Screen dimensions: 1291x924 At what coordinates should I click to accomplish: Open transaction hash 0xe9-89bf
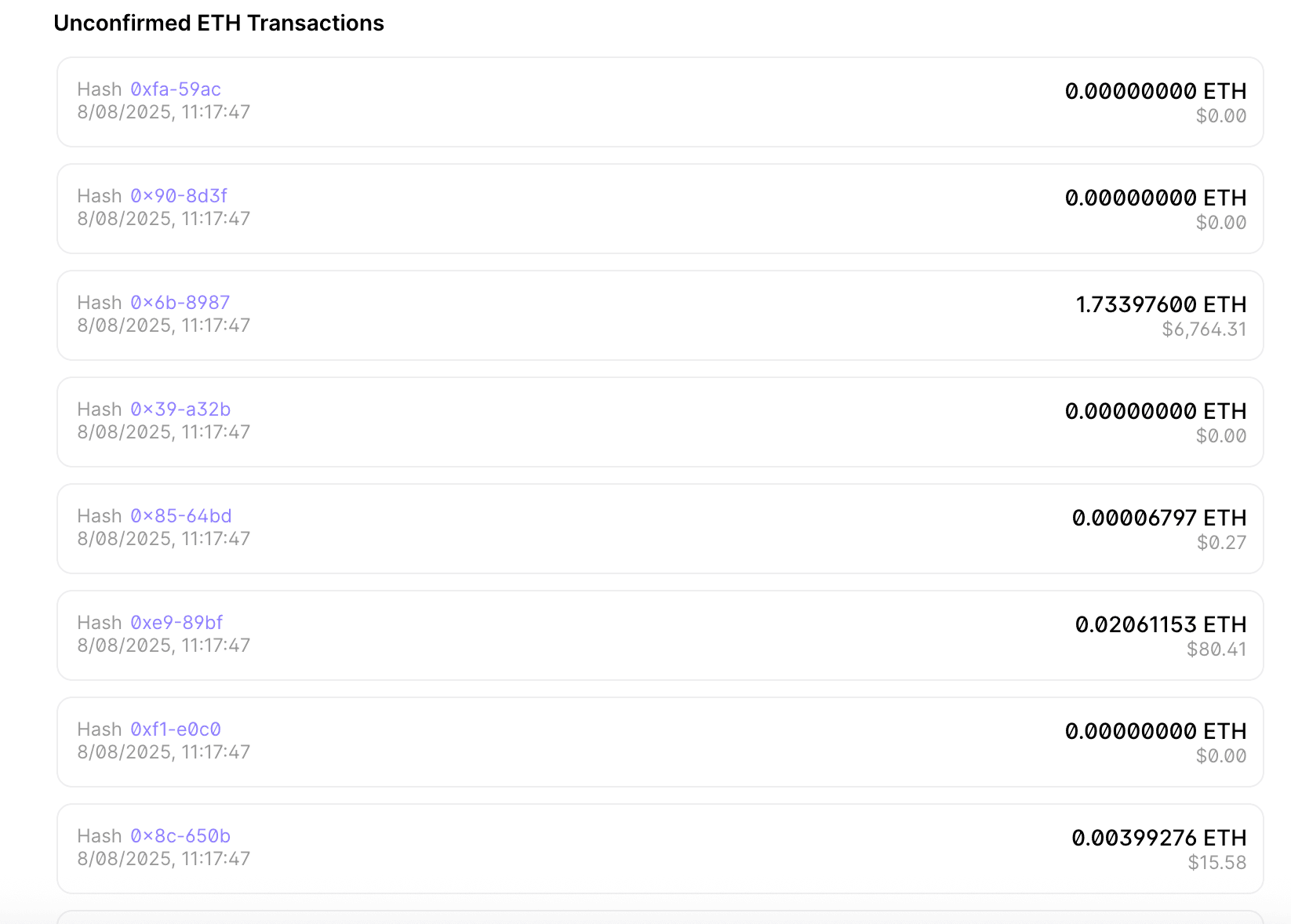(x=174, y=622)
